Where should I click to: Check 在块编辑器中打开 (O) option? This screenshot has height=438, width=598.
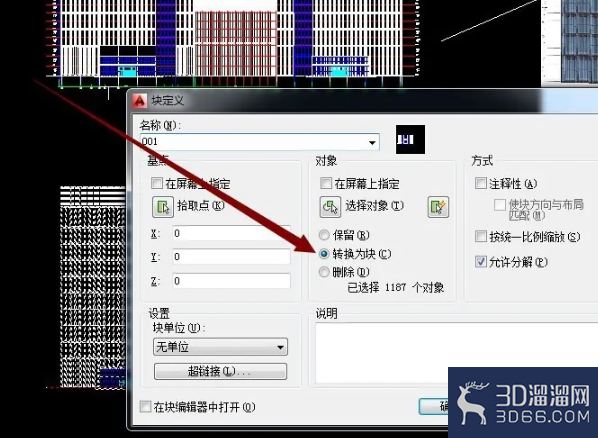pos(145,407)
